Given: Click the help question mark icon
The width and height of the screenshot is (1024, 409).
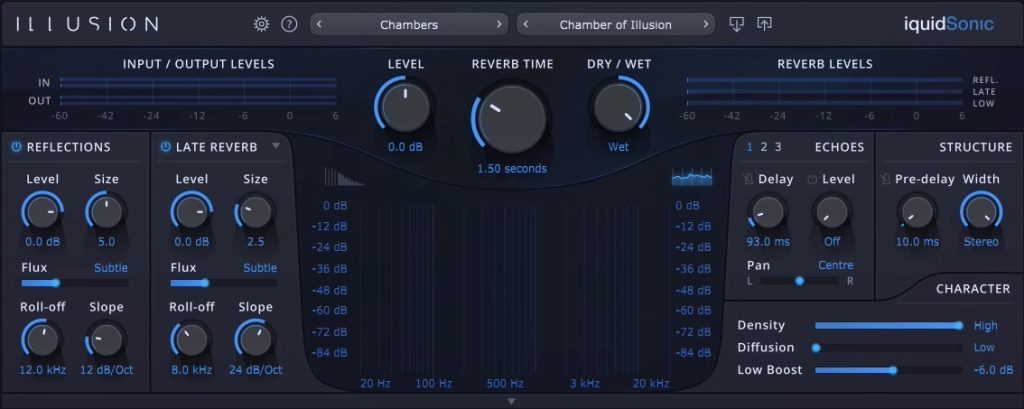Looking at the screenshot, I should coord(289,24).
